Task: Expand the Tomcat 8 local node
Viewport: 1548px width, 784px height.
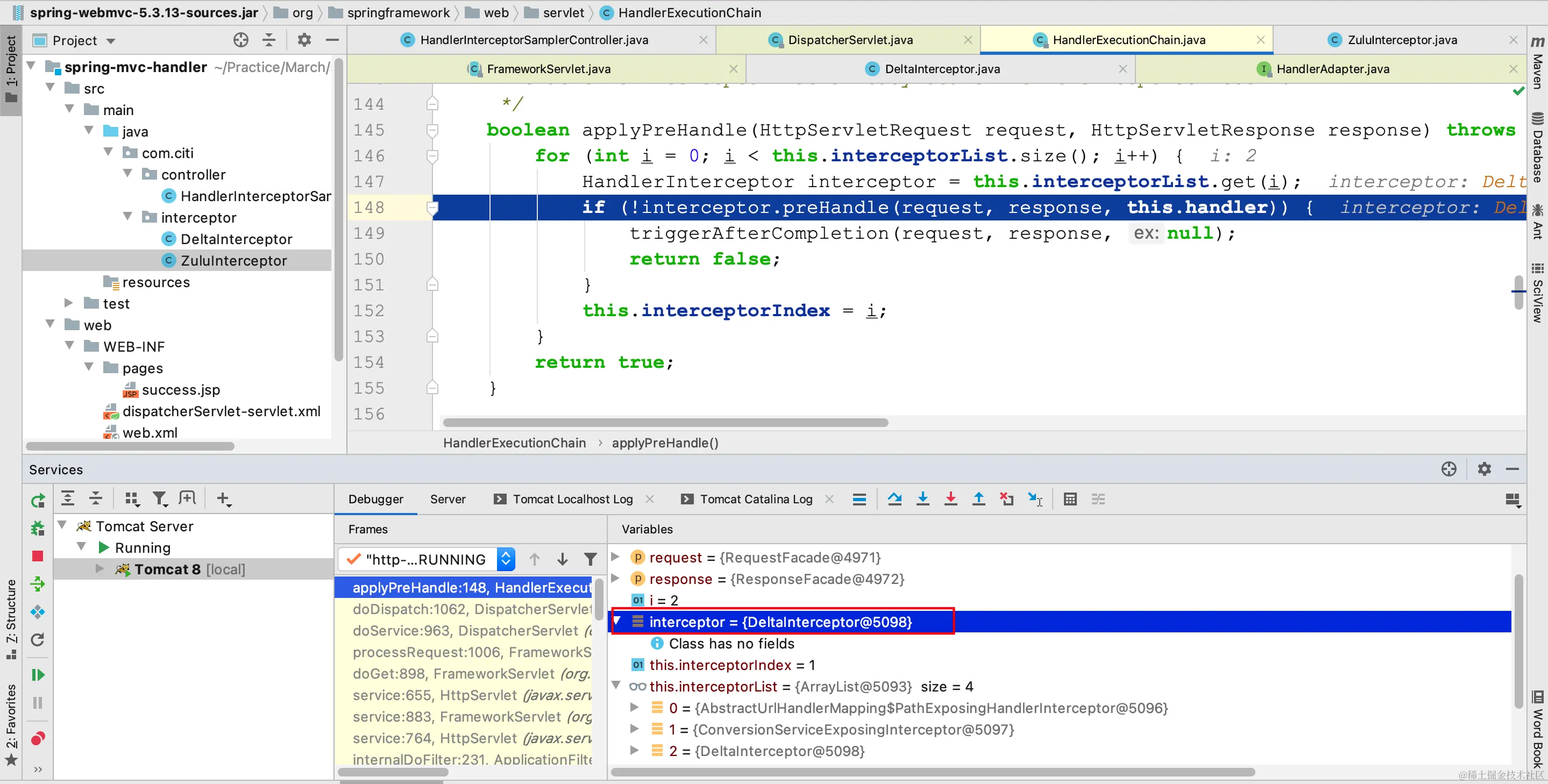Action: 100,568
